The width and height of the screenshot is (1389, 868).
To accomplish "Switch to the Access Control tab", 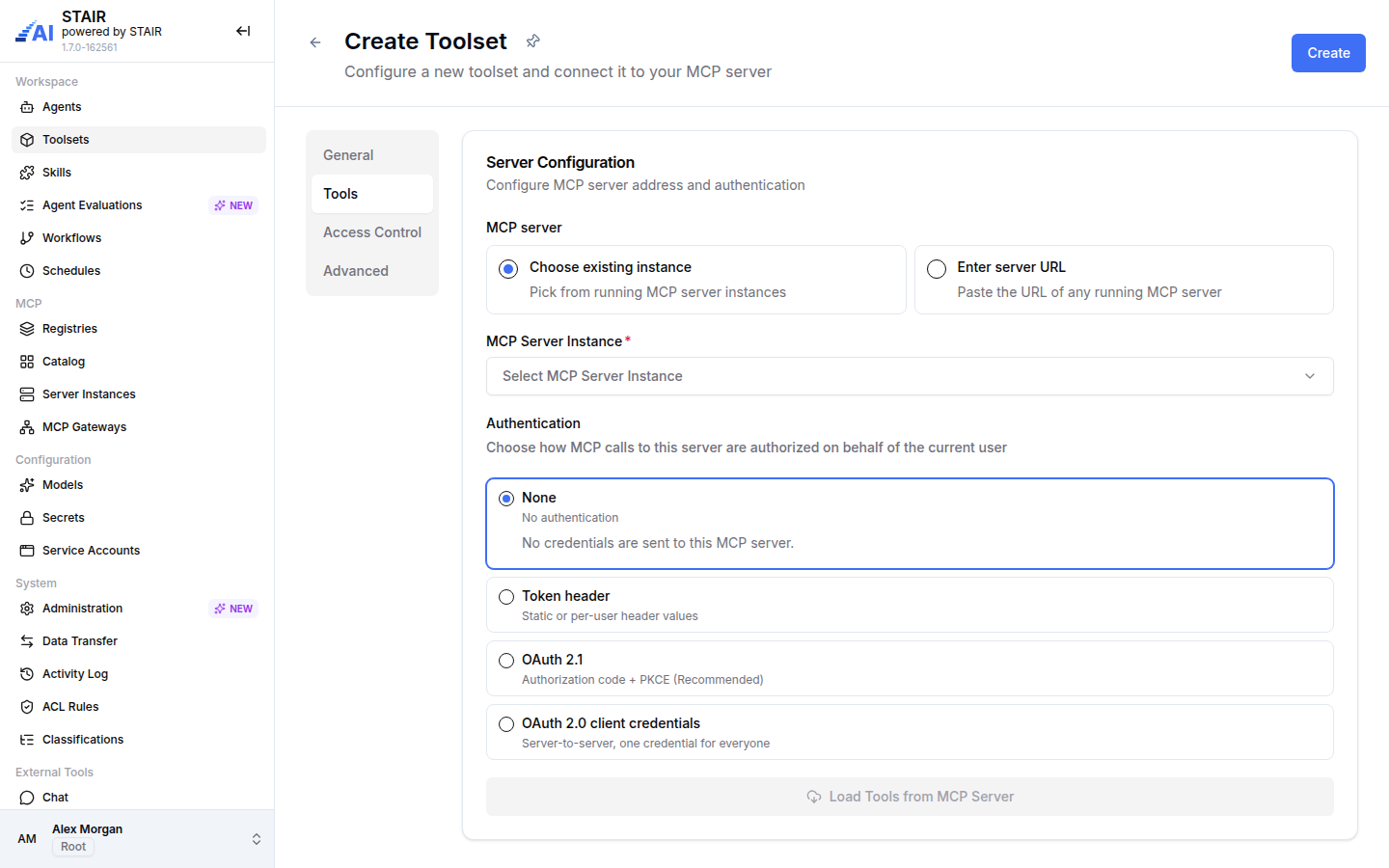I will pyautogui.click(x=372, y=232).
